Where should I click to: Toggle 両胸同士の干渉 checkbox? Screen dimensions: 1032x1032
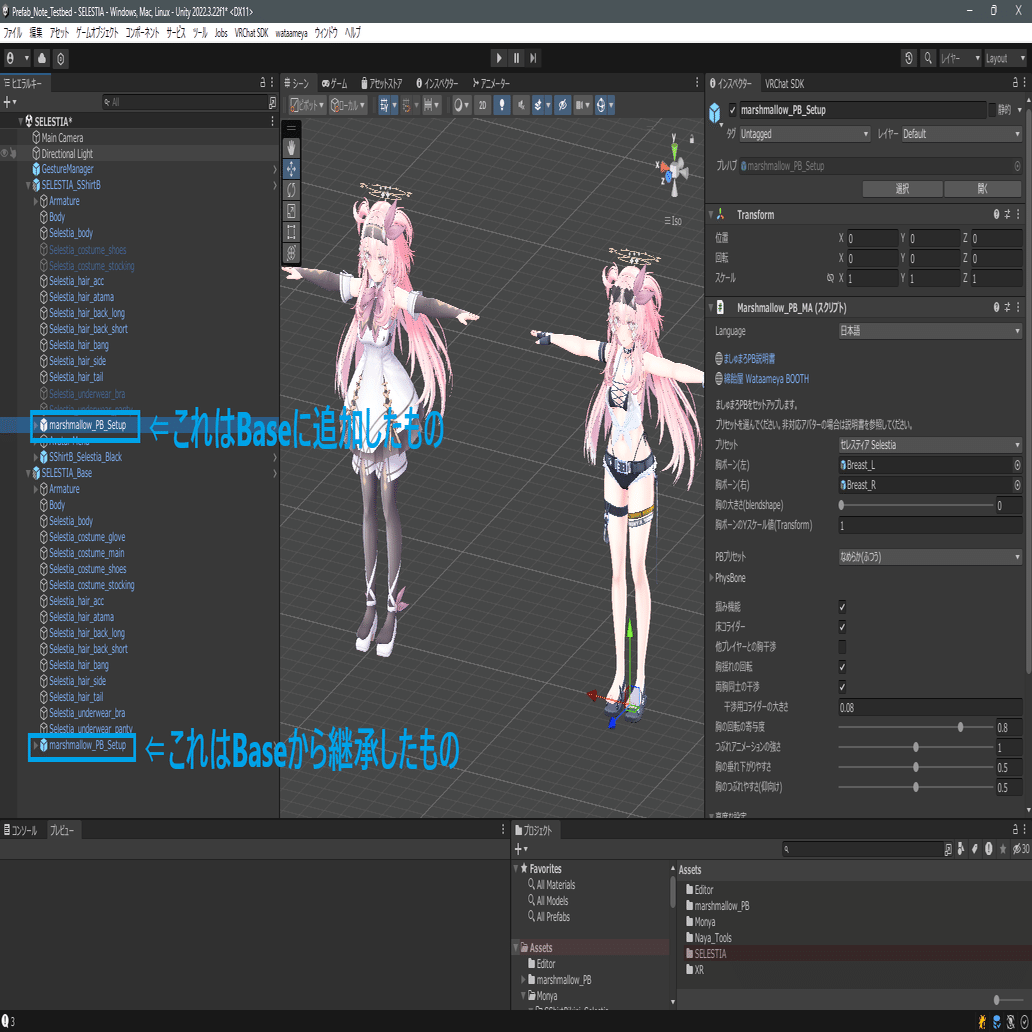(842, 687)
